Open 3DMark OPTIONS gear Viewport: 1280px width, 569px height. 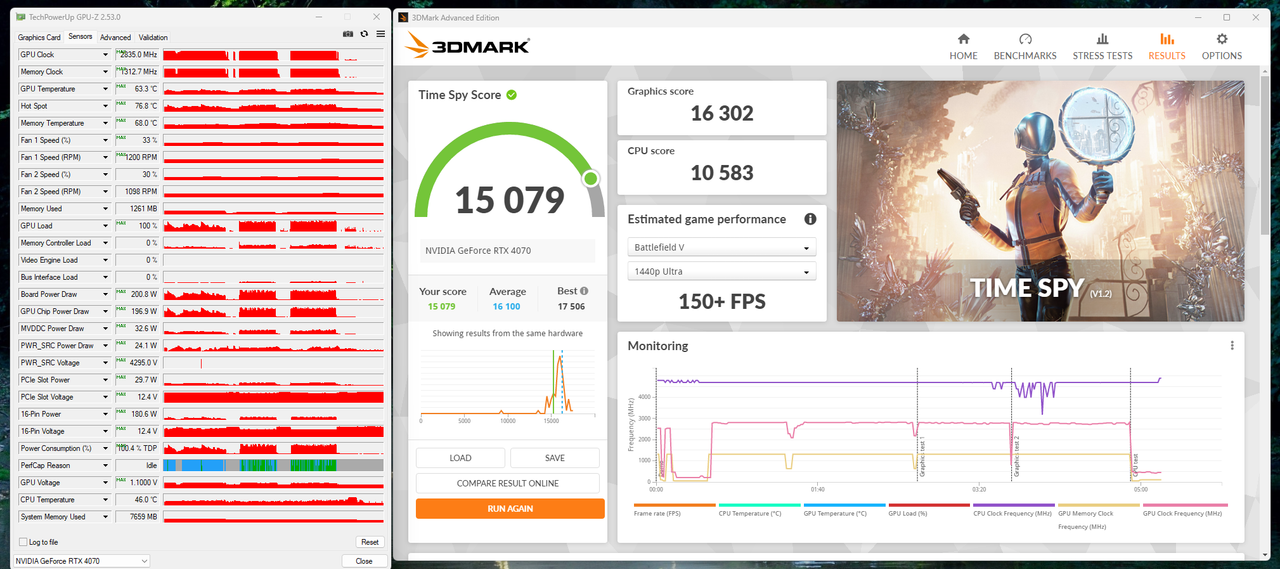click(1222, 46)
